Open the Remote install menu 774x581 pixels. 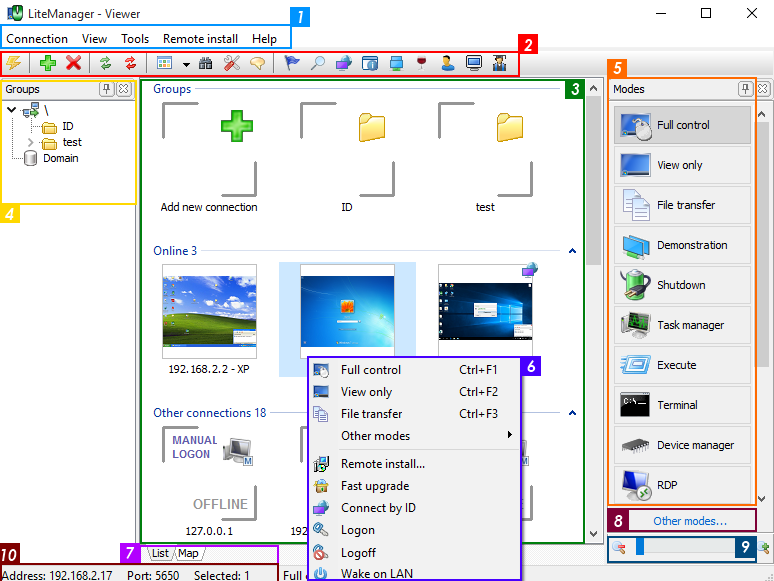(x=200, y=39)
